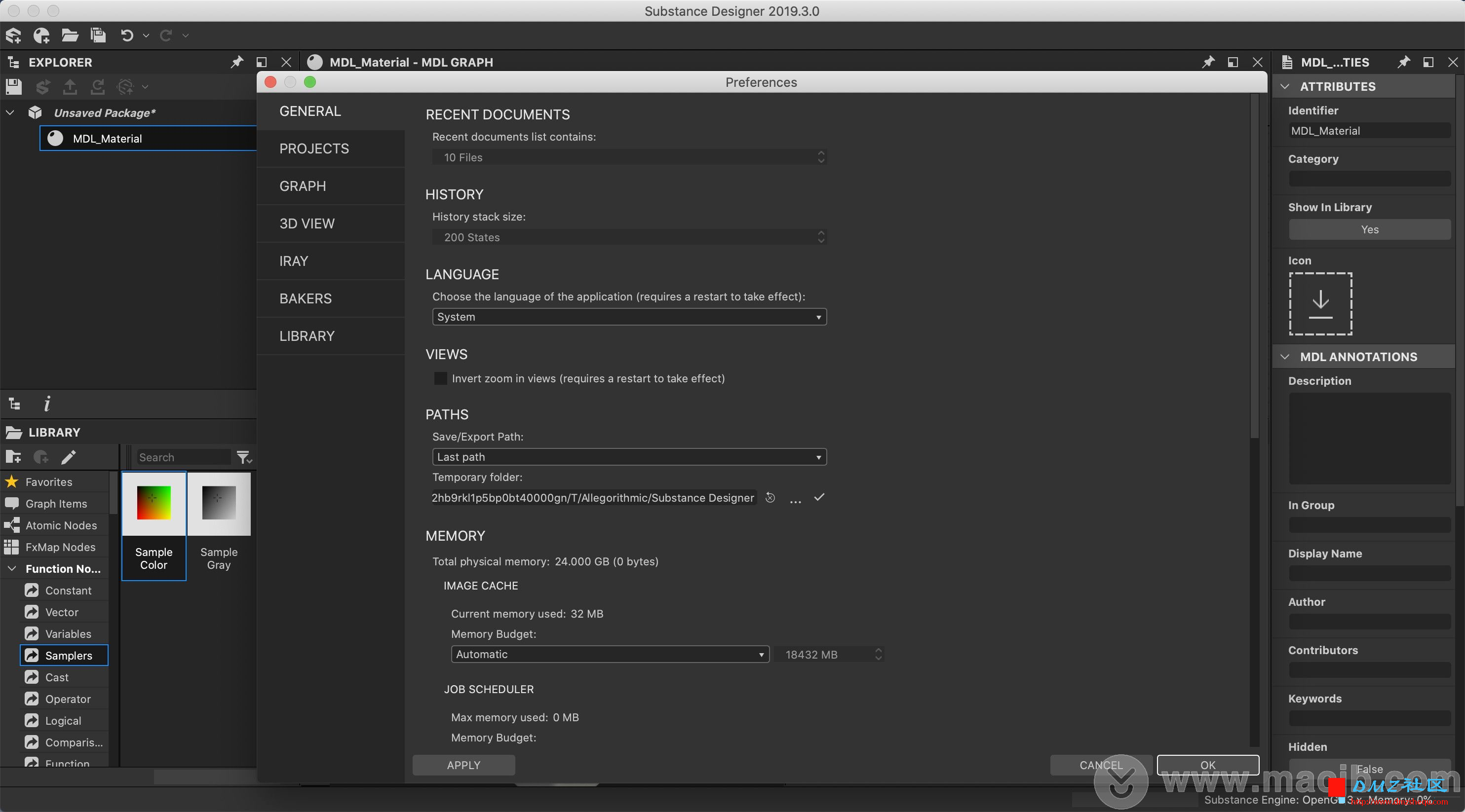Pin the Explorer panel

pyautogui.click(x=236, y=62)
